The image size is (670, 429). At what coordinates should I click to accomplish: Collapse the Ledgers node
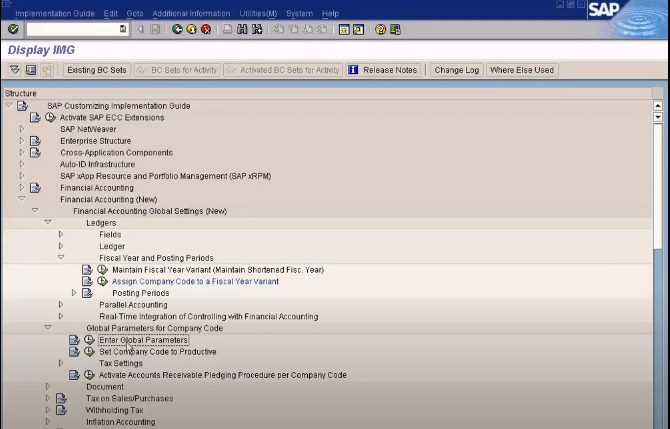pyautogui.click(x=48, y=222)
